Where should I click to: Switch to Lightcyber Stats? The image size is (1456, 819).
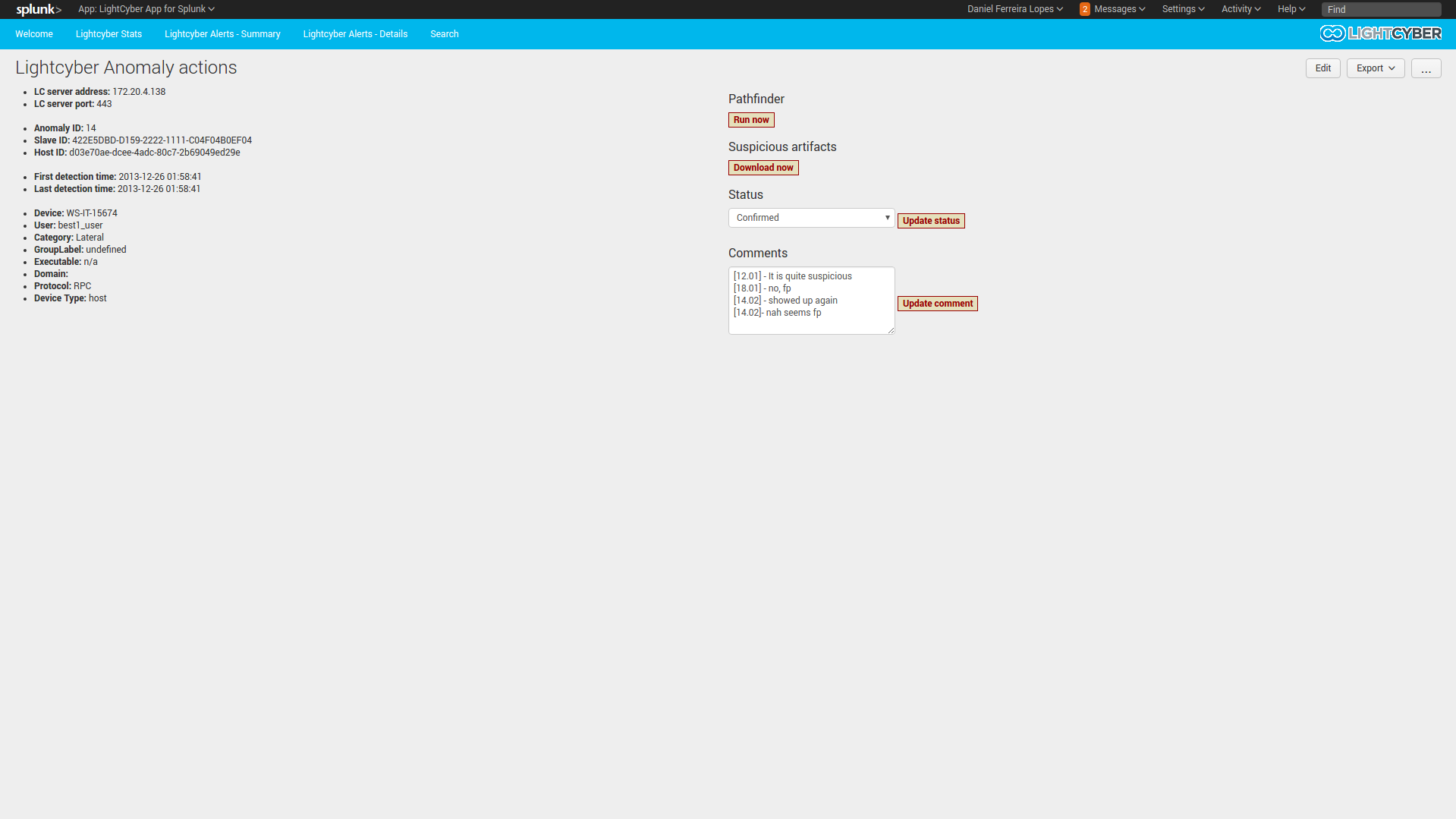pyautogui.click(x=108, y=34)
